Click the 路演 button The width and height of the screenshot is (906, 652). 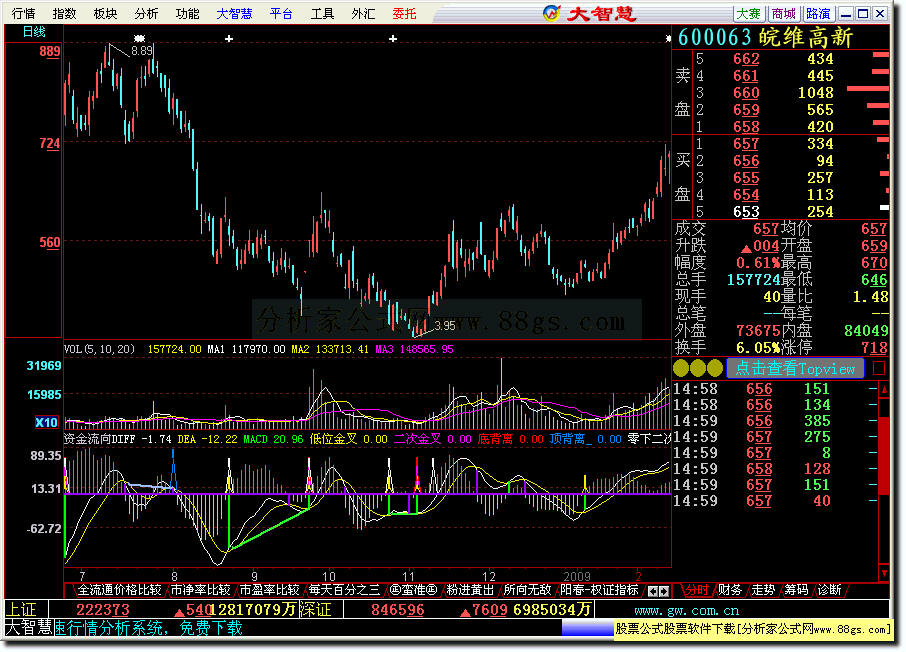pyautogui.click(x=818, y=13)
